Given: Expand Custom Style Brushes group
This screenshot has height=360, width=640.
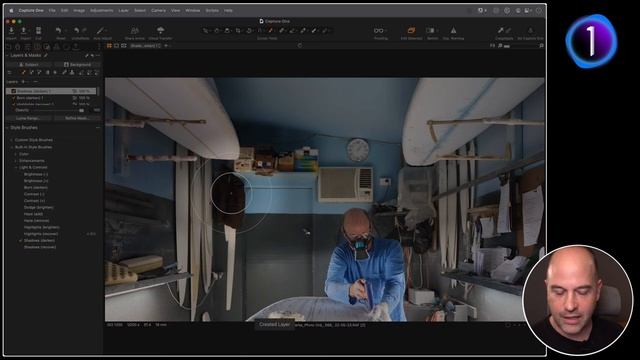Looking at the screenshot, I should 11,140.
